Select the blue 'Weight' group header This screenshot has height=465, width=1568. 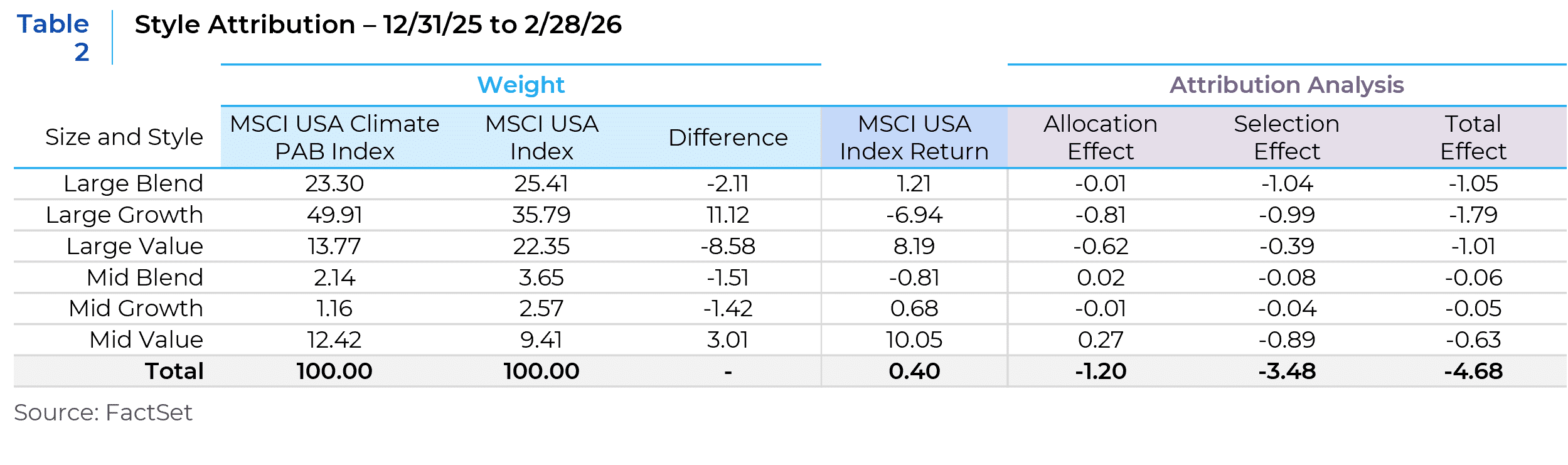pyautogui.click(x=521, y=85)
